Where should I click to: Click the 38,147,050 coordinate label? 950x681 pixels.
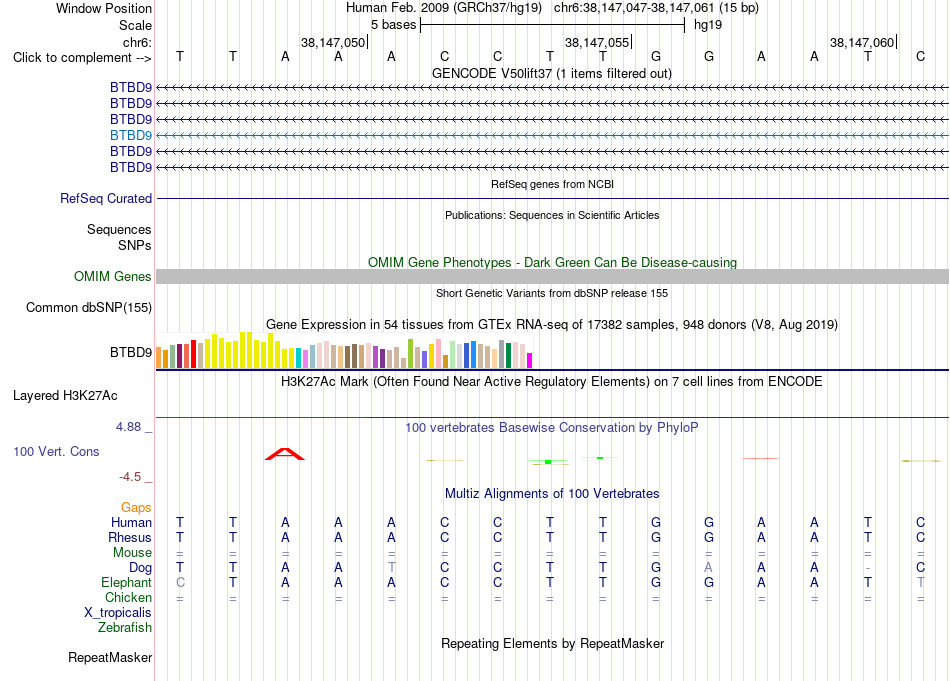[333, 42]
